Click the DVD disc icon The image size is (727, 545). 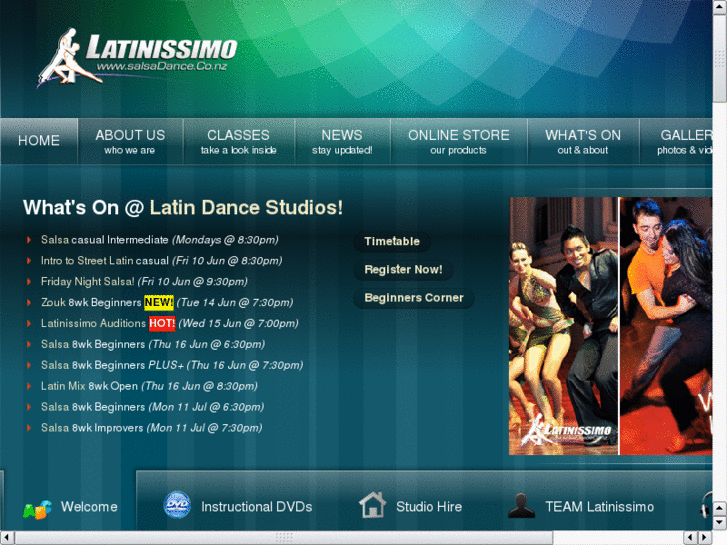[177, 505]
